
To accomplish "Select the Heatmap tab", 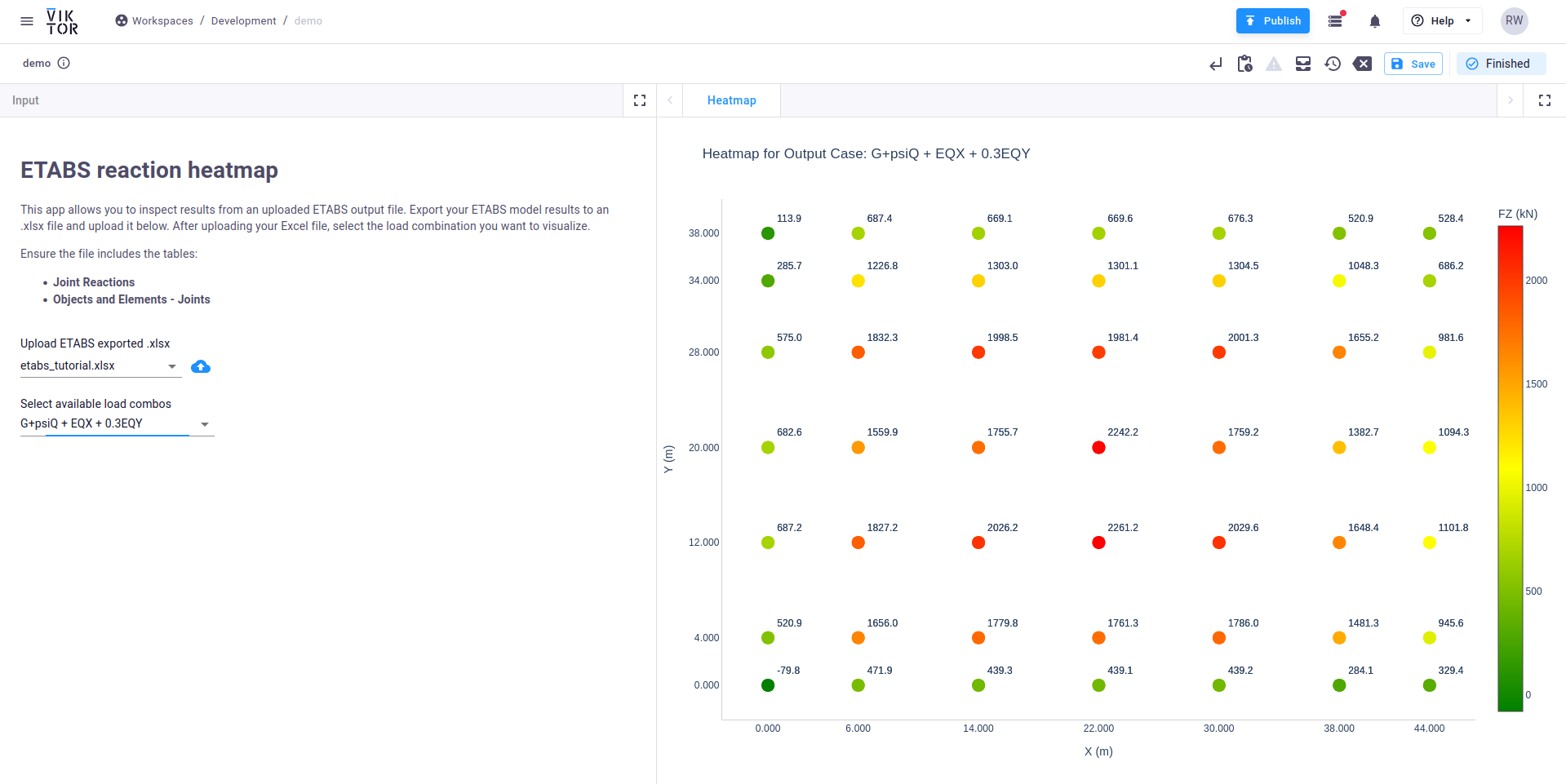I will pyautogui.click(x=731, y=100).
